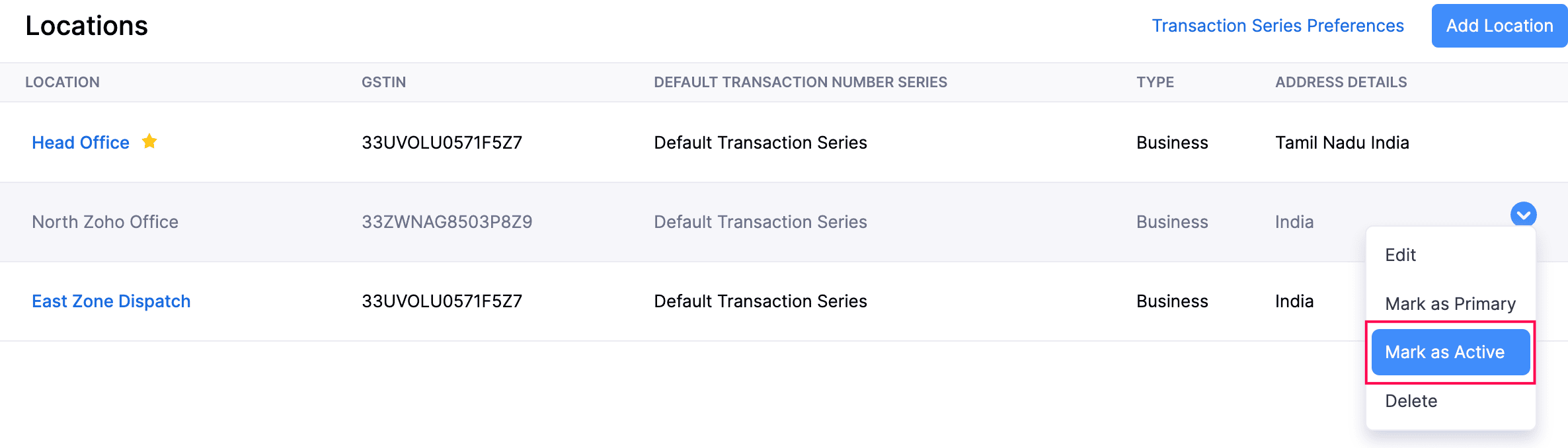Open Transaction Series Preferences link

coord(1277,26)
